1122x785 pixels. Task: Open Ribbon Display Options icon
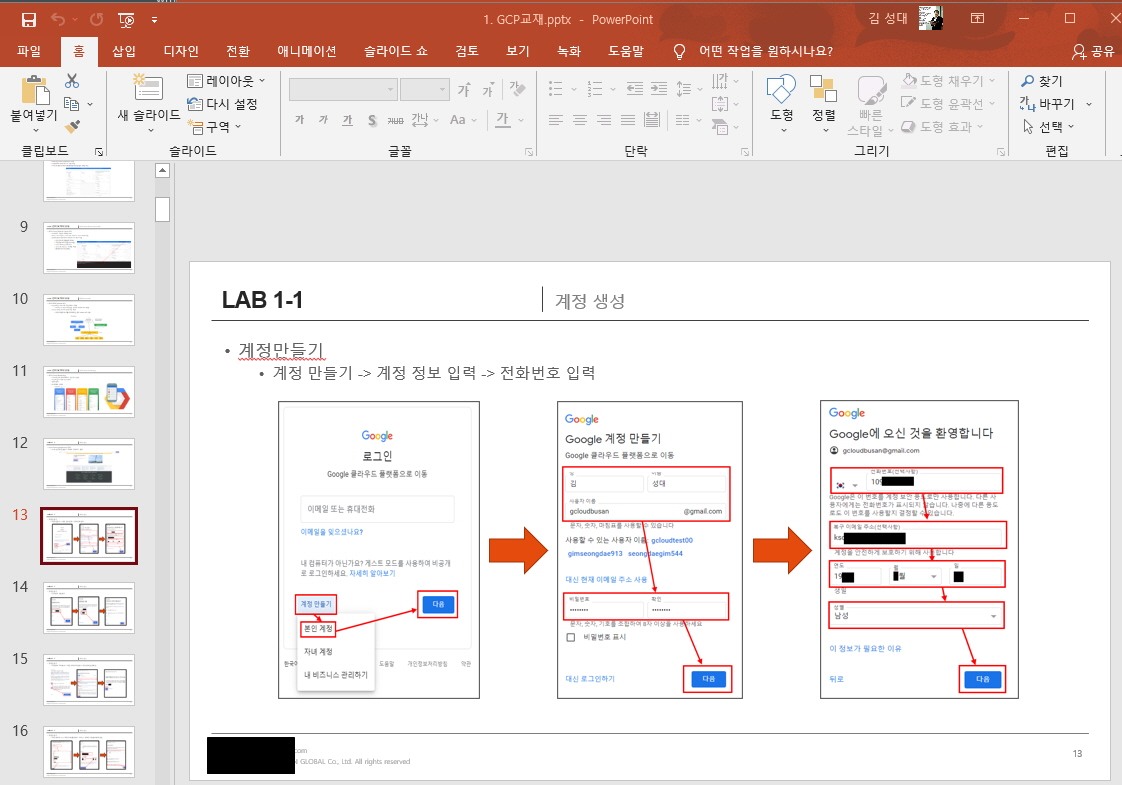[x=977, y=19]
